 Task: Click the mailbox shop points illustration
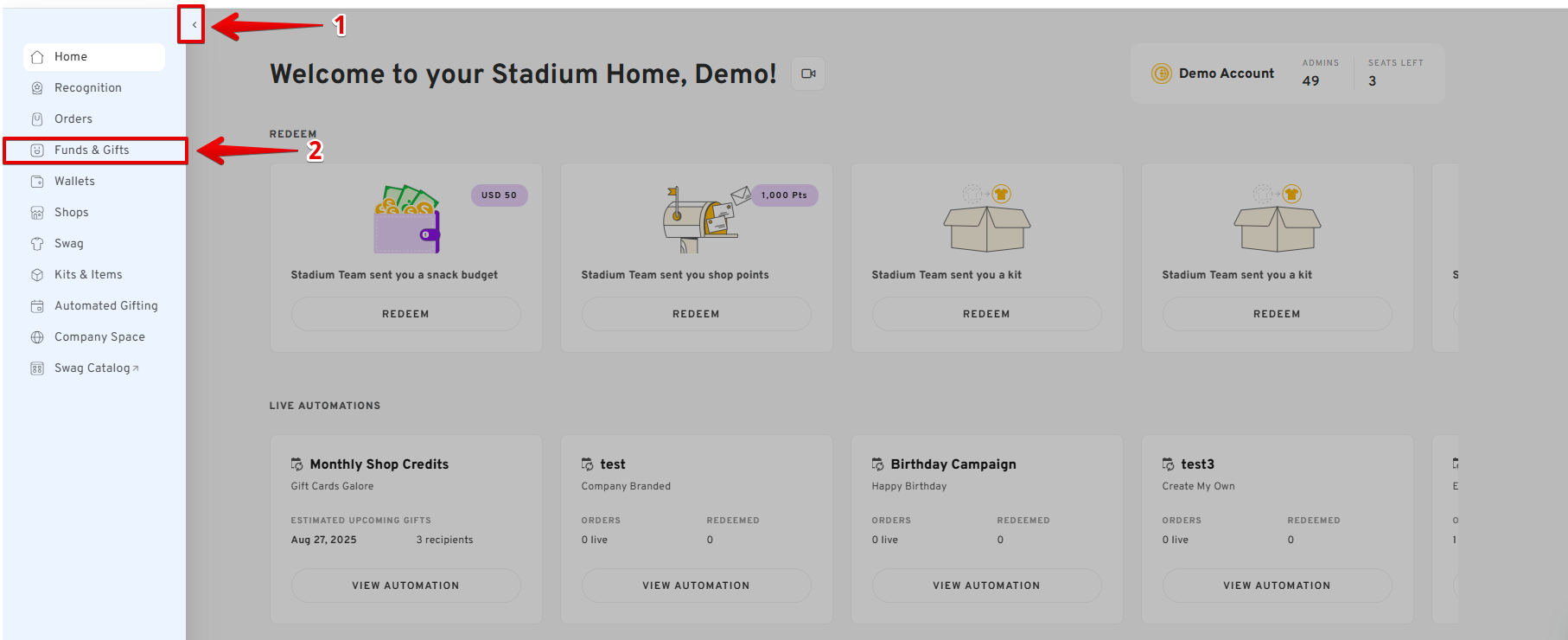coord(702,220)
